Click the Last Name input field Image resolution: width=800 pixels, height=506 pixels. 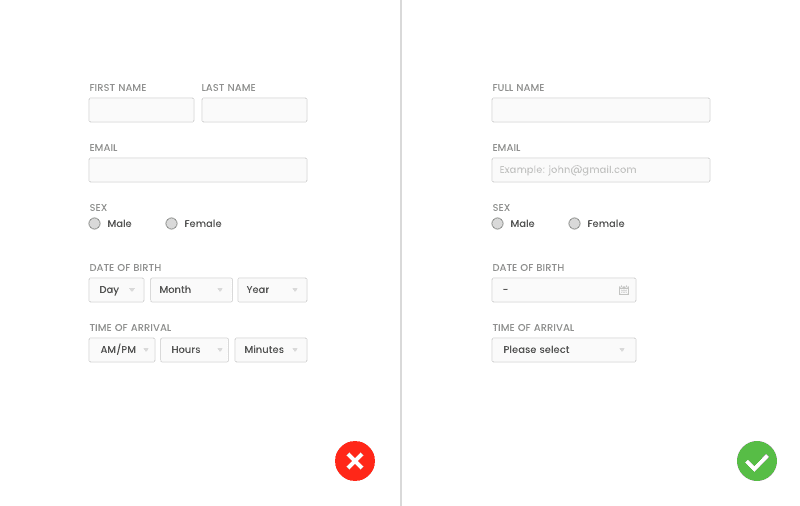coord(254,110)
